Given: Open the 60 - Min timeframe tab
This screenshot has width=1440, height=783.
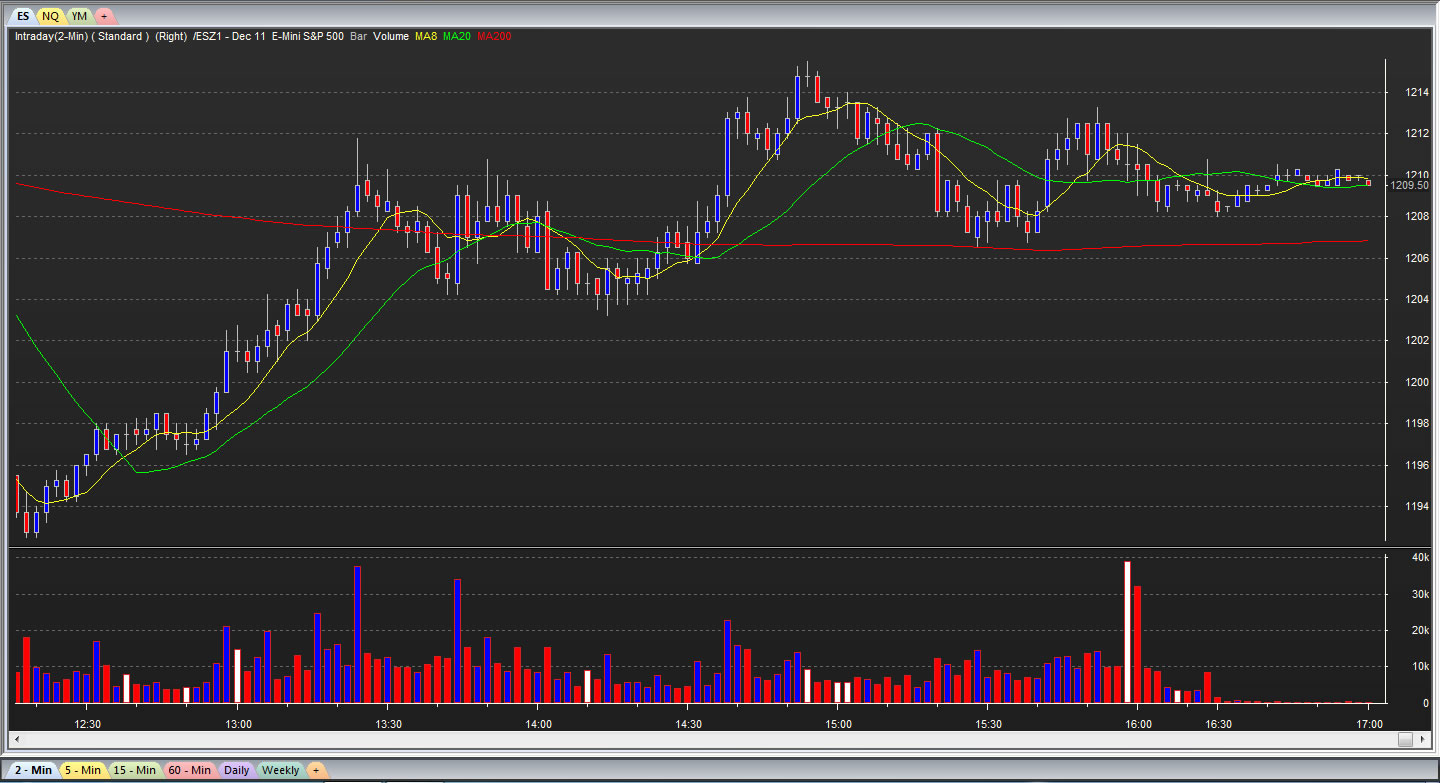Looking at the screenshot, I should (x=189, y=770).
